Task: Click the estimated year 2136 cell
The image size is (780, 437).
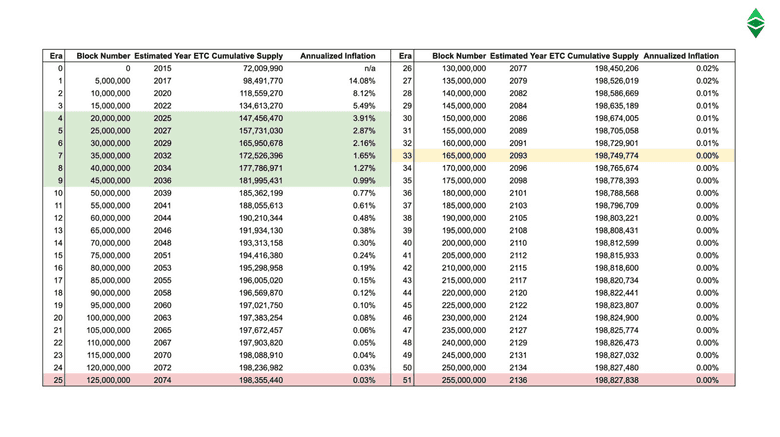Action: click(x=518, y=381)
